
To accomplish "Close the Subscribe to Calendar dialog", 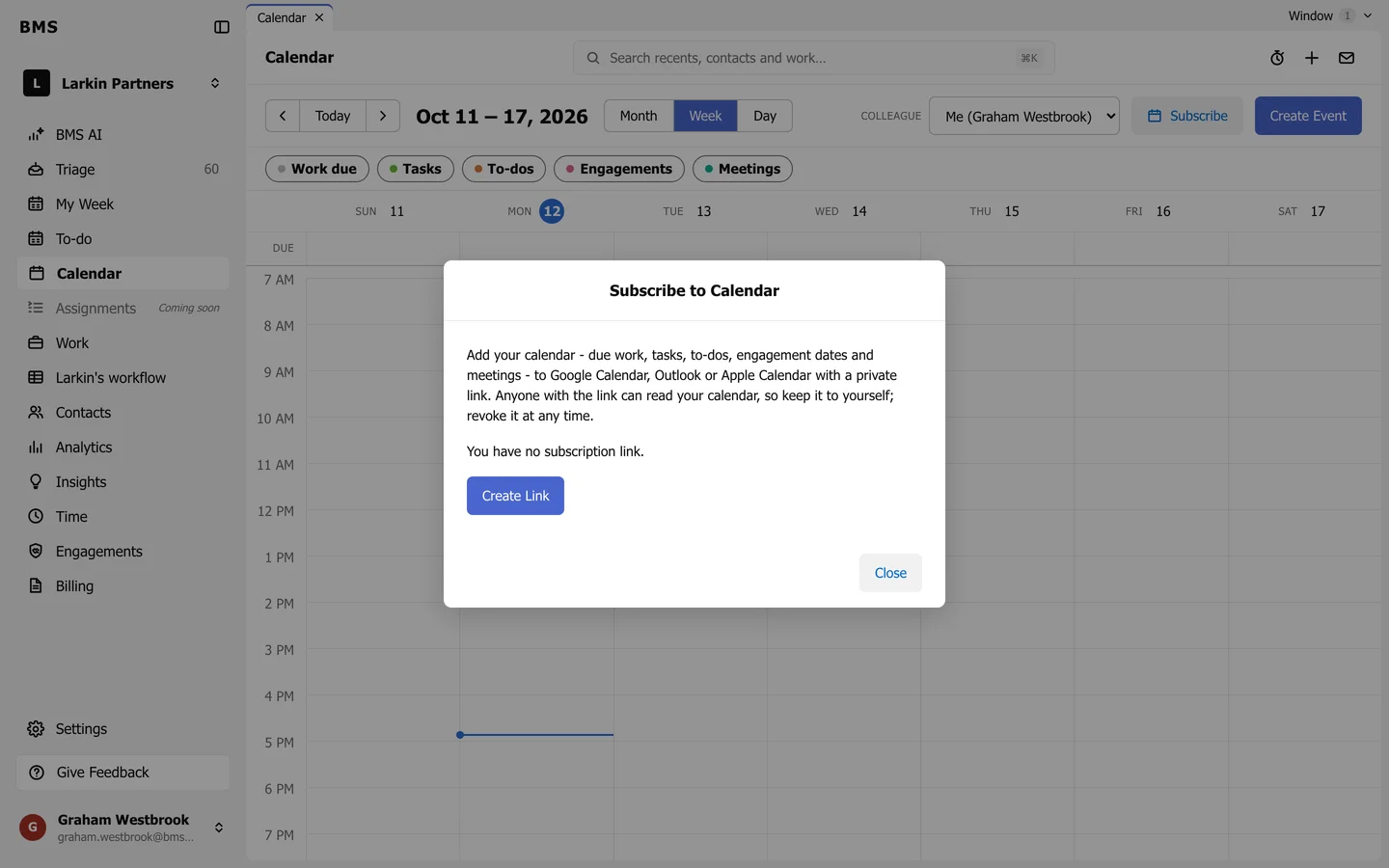I will pos(890,573).
